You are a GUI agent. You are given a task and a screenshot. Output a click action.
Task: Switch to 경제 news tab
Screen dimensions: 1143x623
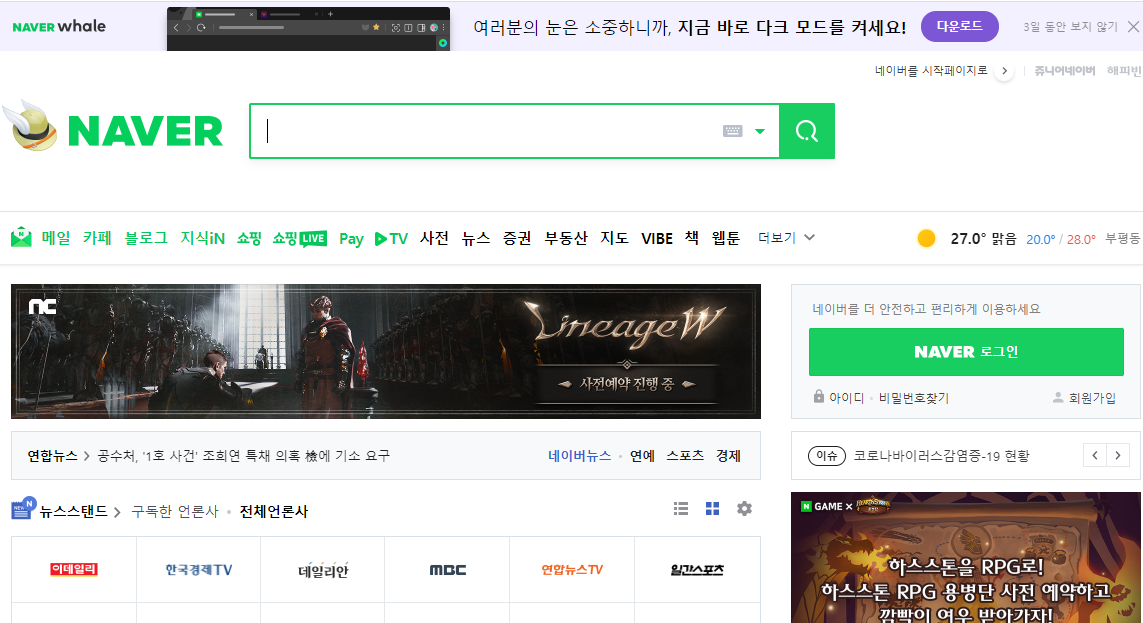coord(728,455)
